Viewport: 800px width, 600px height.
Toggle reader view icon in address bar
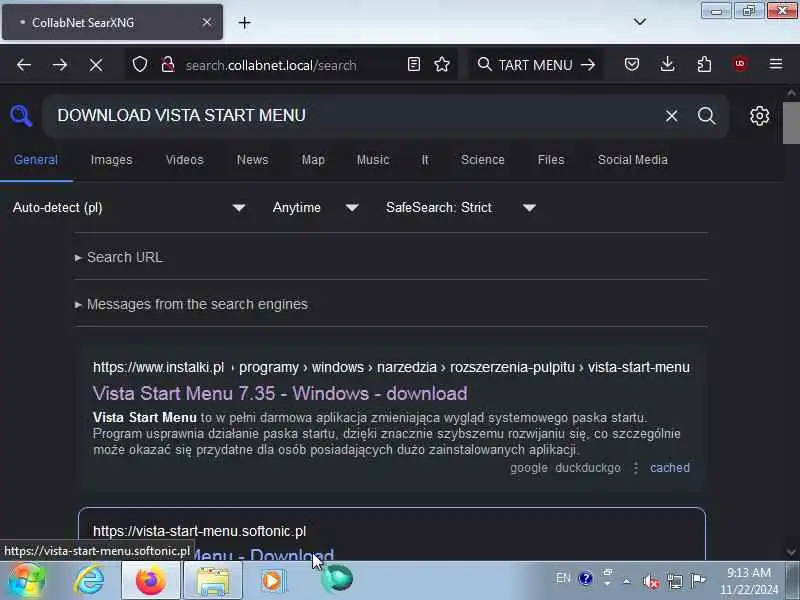coord(414,64)
